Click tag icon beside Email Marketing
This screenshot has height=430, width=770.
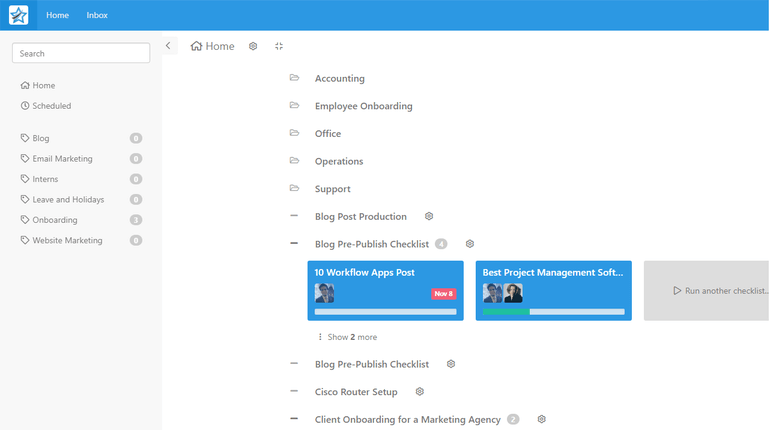(25, 158)
